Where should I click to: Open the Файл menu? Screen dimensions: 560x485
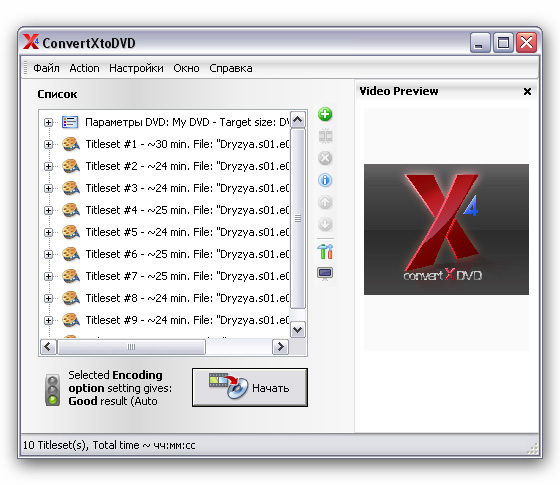[46, 68]
